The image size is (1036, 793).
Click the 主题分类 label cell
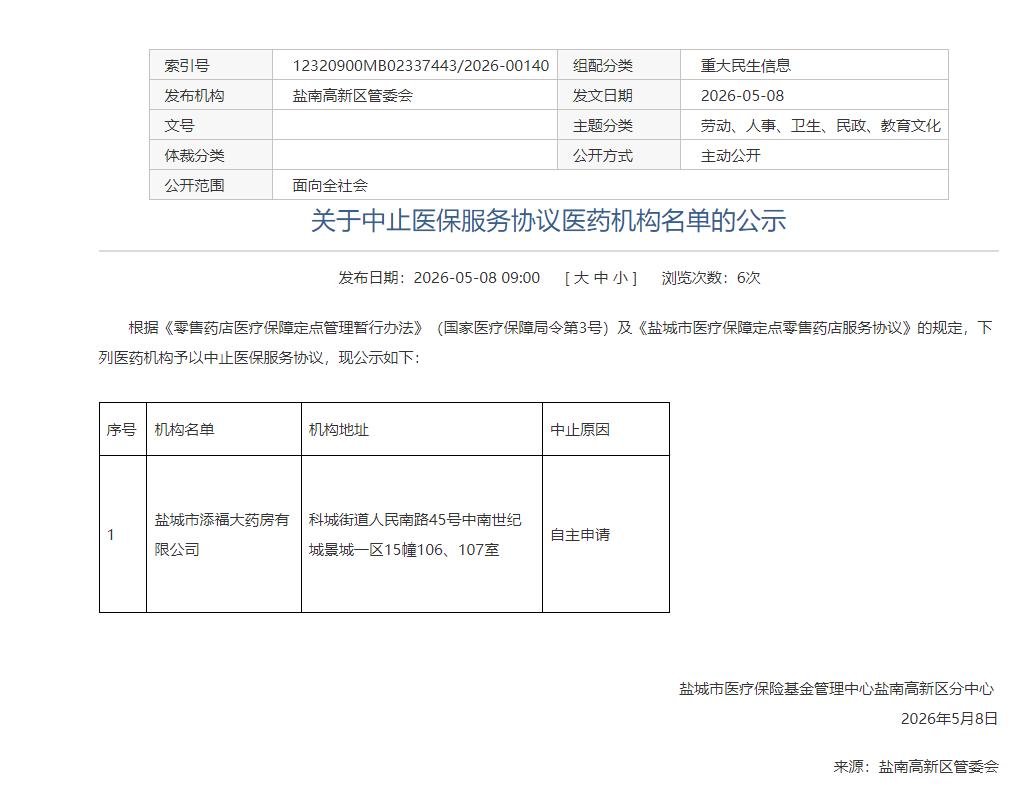[x=619, y=125]
